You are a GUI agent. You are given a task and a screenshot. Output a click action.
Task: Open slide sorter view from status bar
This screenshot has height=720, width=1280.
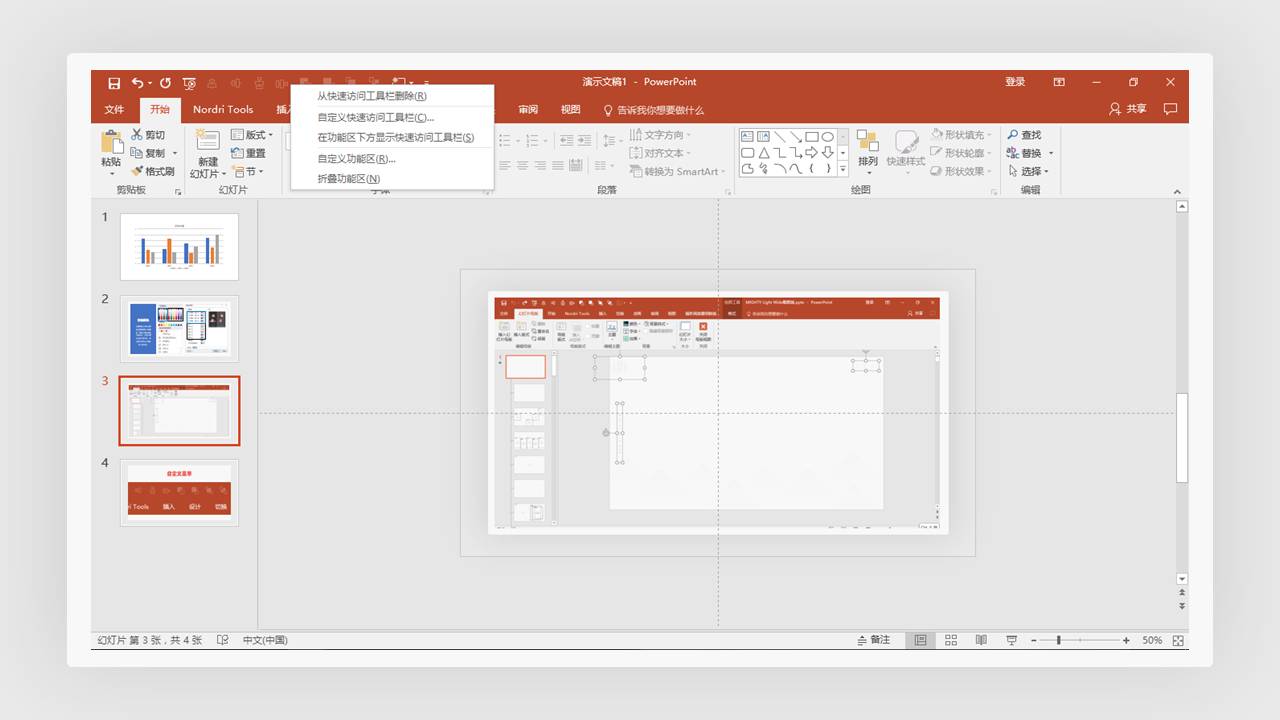click(951, 640)
